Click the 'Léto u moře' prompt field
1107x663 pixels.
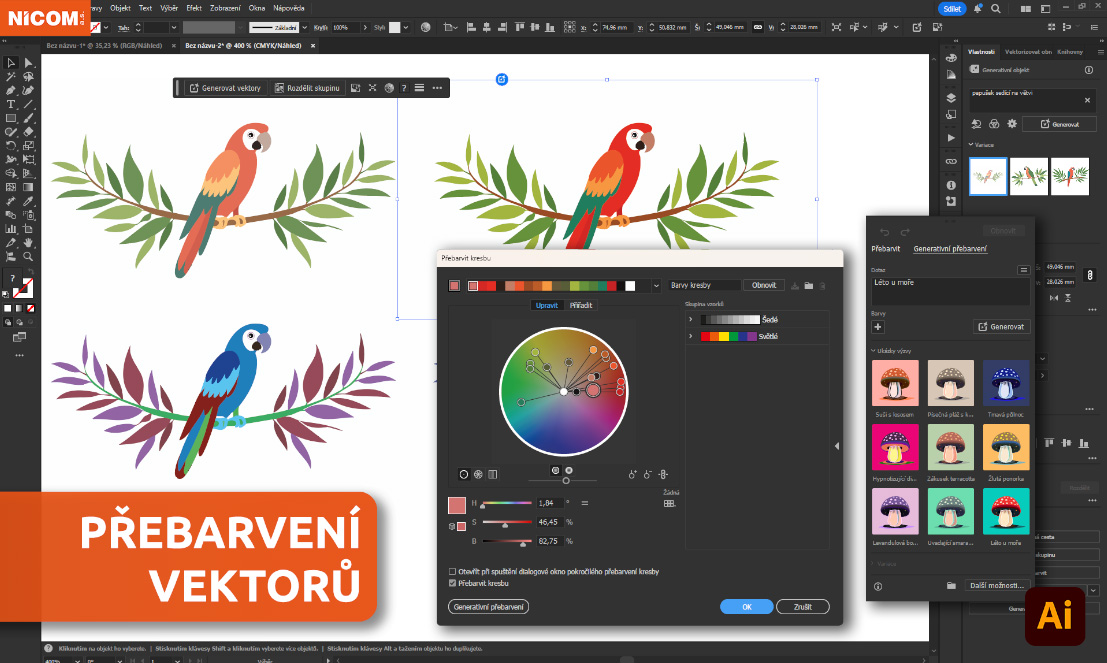pos(951,290)
